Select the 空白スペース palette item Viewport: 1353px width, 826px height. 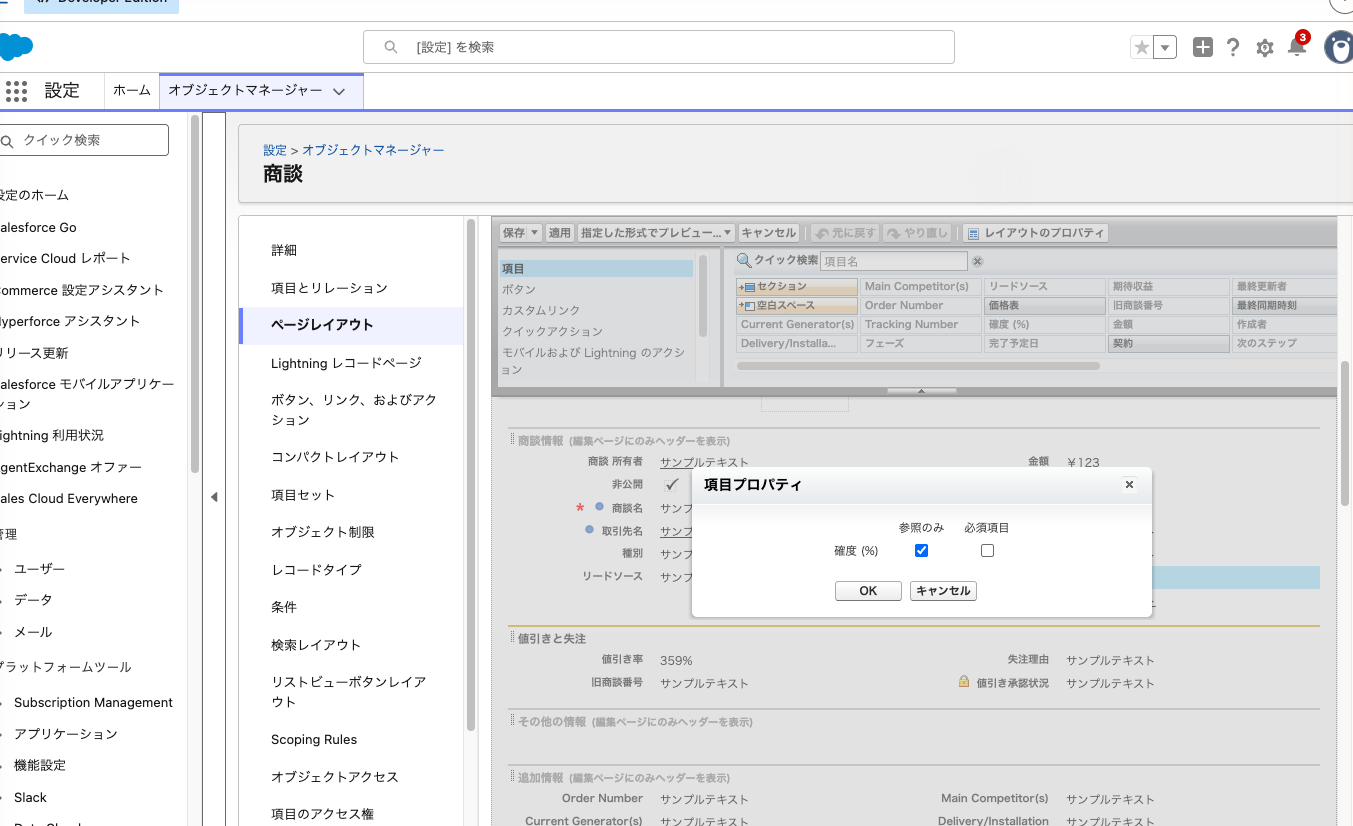[x=797, y=306]
